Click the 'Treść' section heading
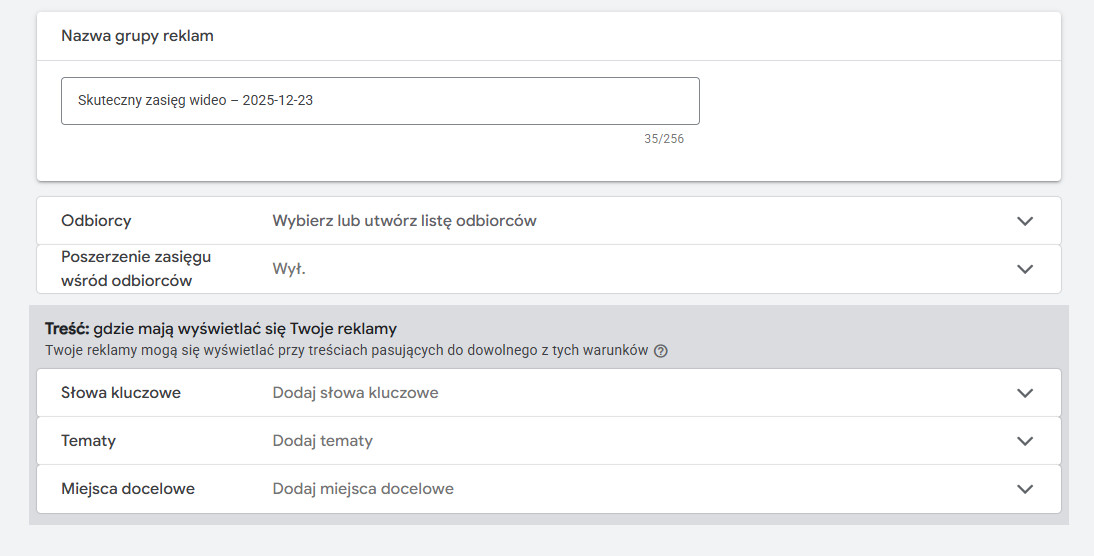The height and width of the screenshot is (556, 1094). click(67, 329)
